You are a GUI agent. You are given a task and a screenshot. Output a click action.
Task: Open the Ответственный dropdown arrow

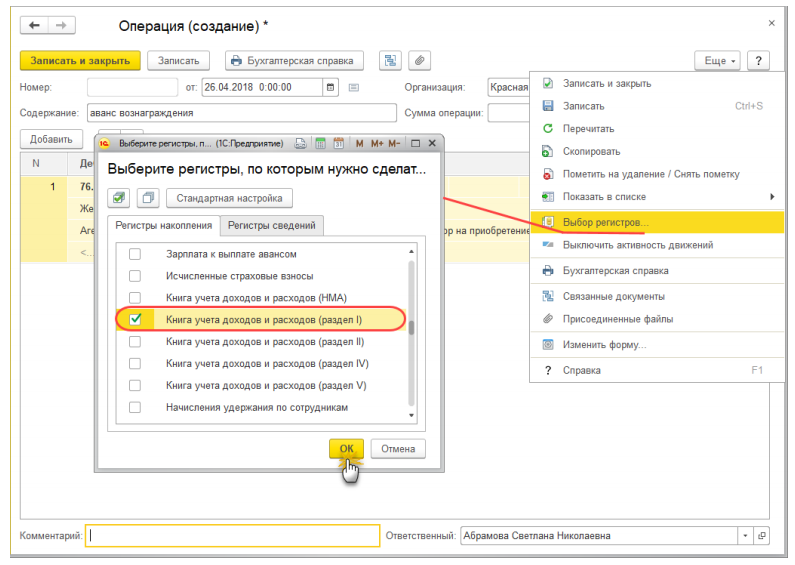pyautogui.click(x=745, y=536)
